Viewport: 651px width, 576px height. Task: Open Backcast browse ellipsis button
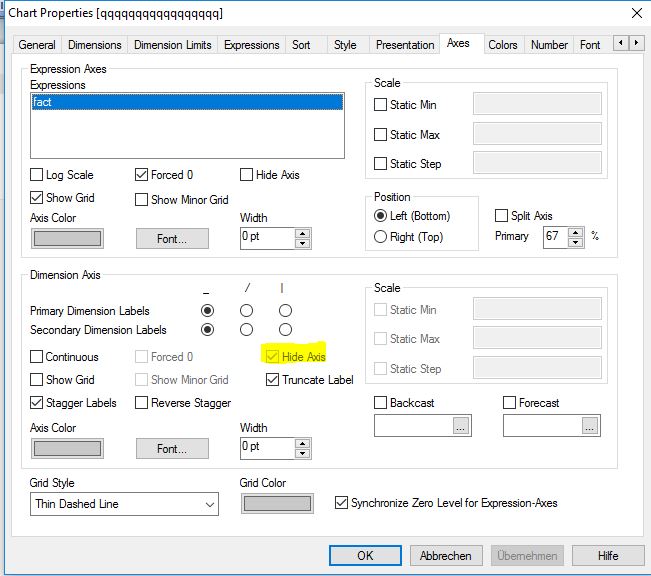tap(461, 426)
